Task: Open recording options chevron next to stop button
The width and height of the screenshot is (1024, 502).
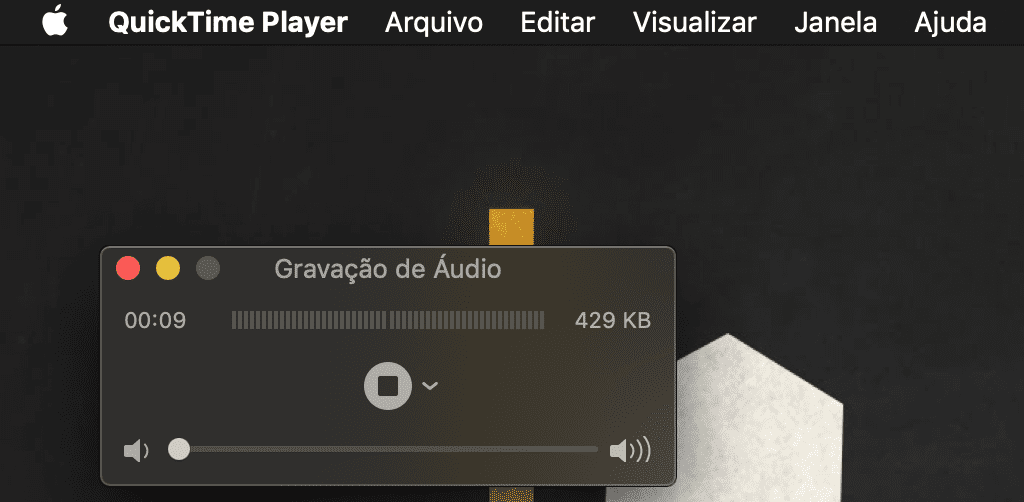Action: coord(430,386)
